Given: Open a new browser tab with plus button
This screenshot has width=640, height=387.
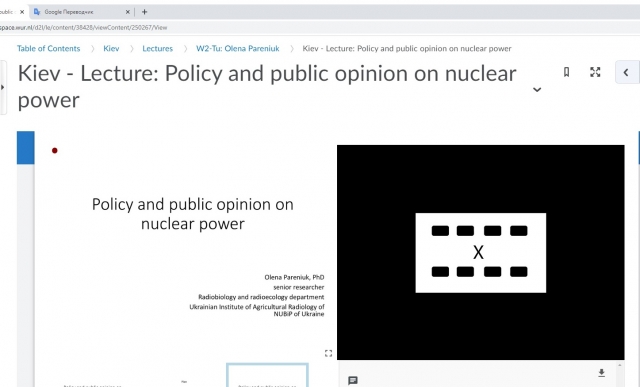Looking at the screenshot, I should point(144,12).
